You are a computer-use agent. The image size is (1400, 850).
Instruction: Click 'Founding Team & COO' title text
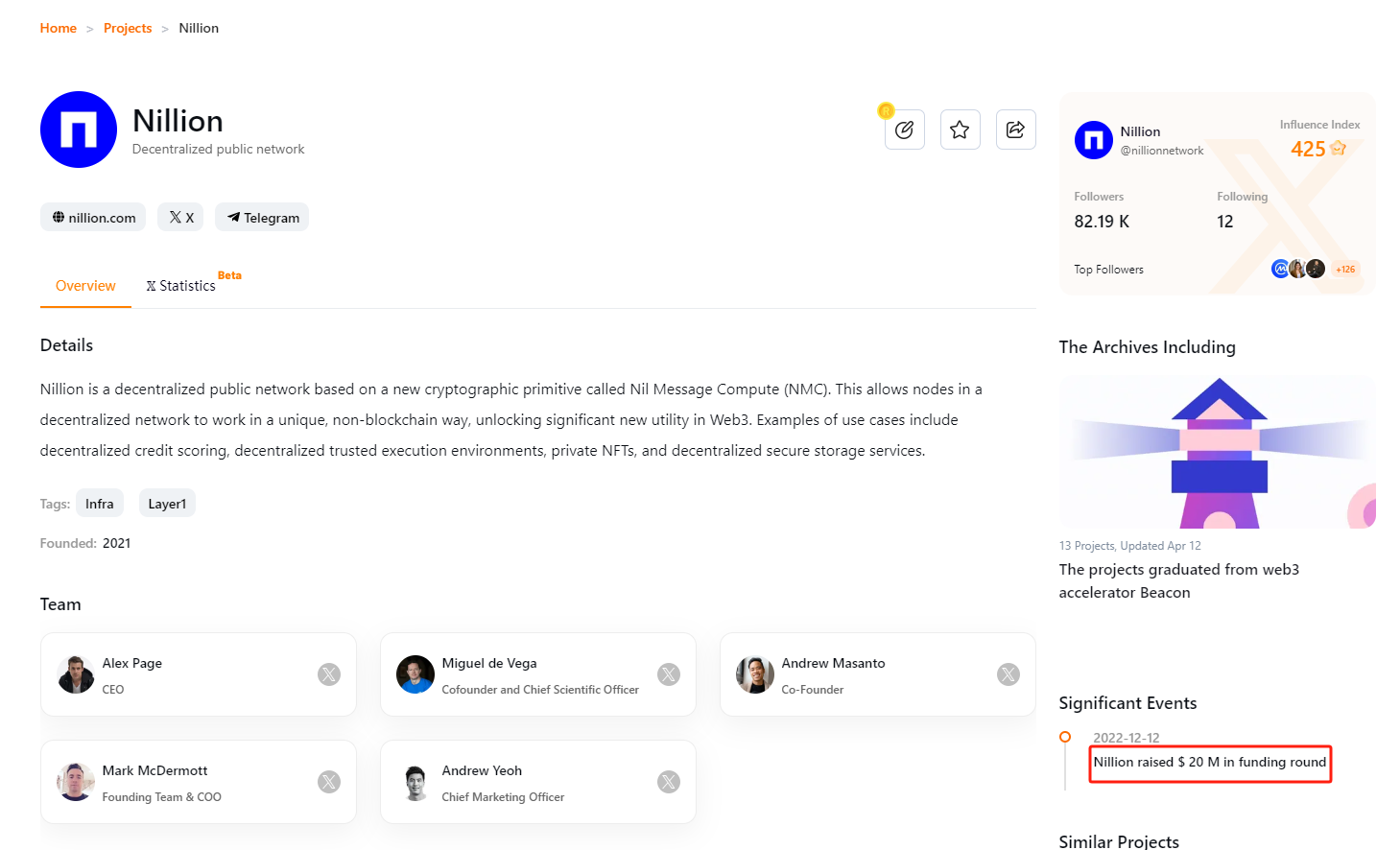(162, 797)
